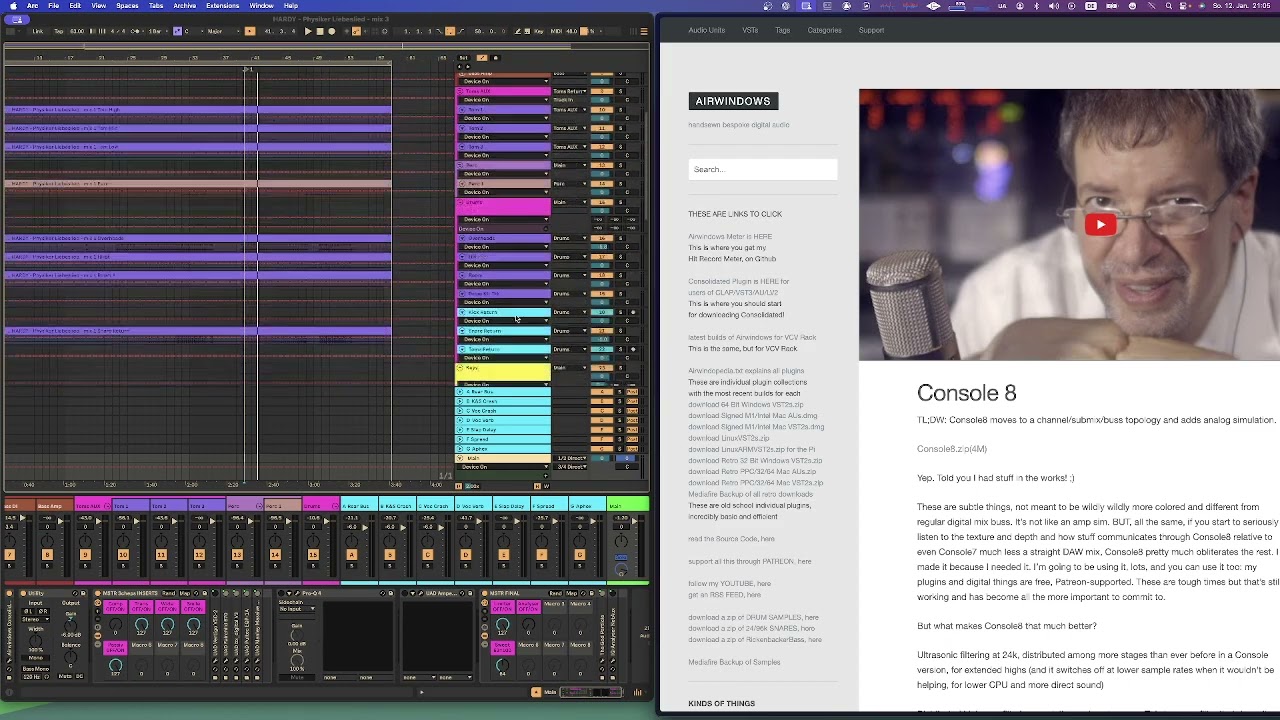This screenshot has height=720, width=1280.
Task: Toggle Comp OFF/ON macro button
Action: pos(115,607)
